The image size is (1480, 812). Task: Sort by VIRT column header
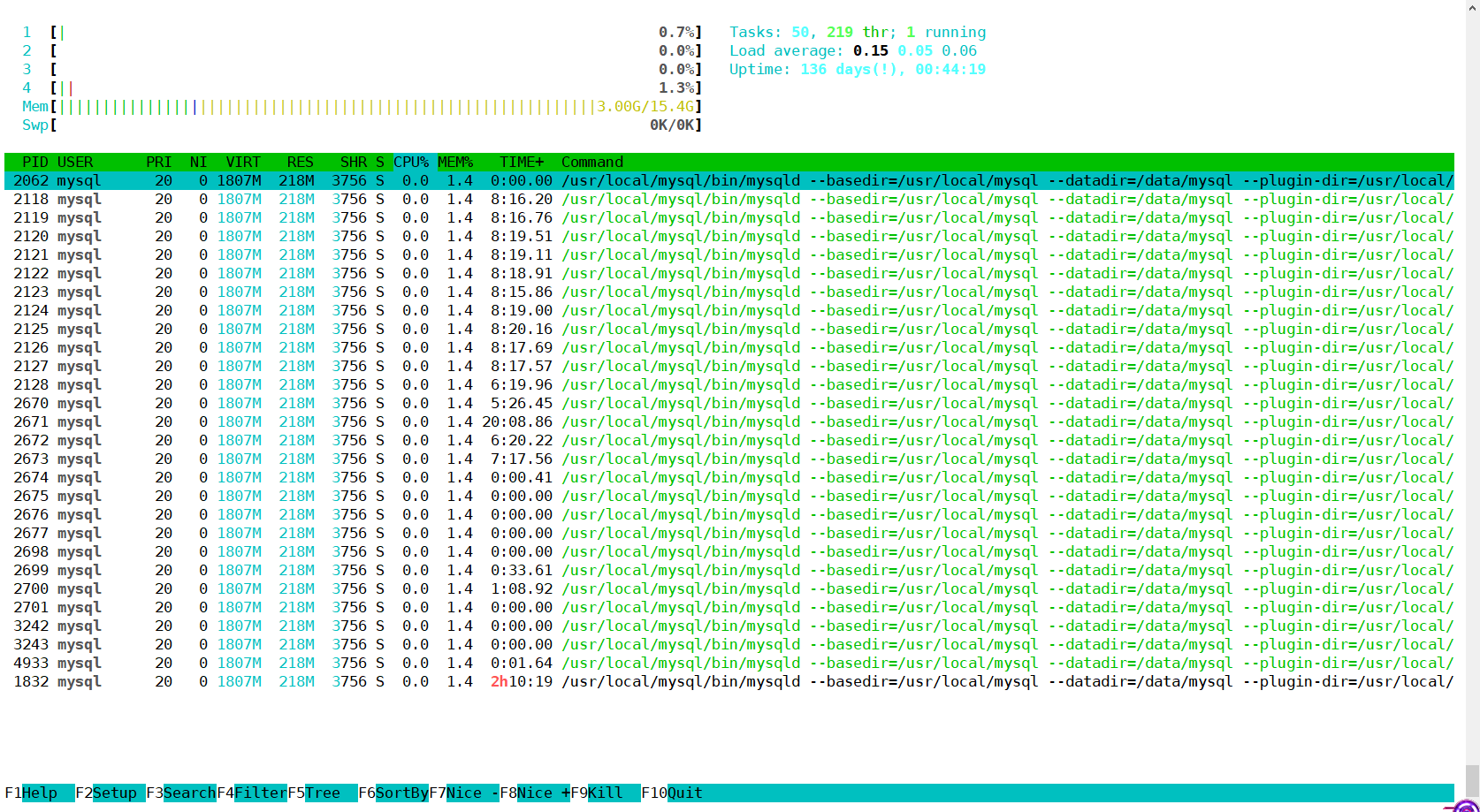[243, 162]
